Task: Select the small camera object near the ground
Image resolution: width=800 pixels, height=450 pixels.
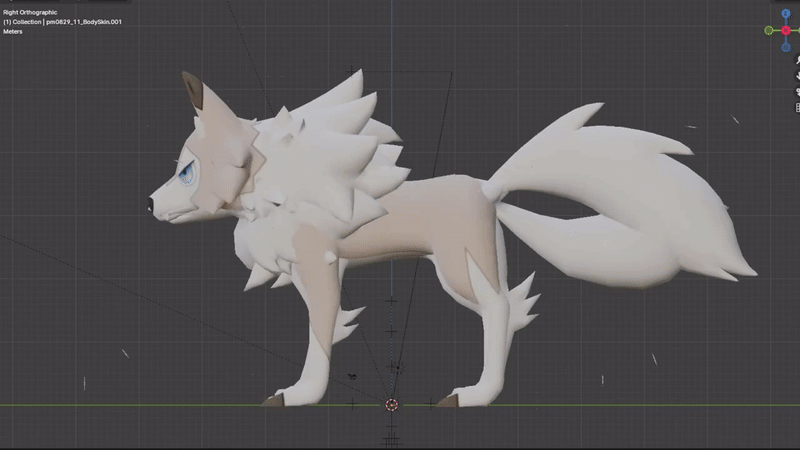Action: click(352, 376)
